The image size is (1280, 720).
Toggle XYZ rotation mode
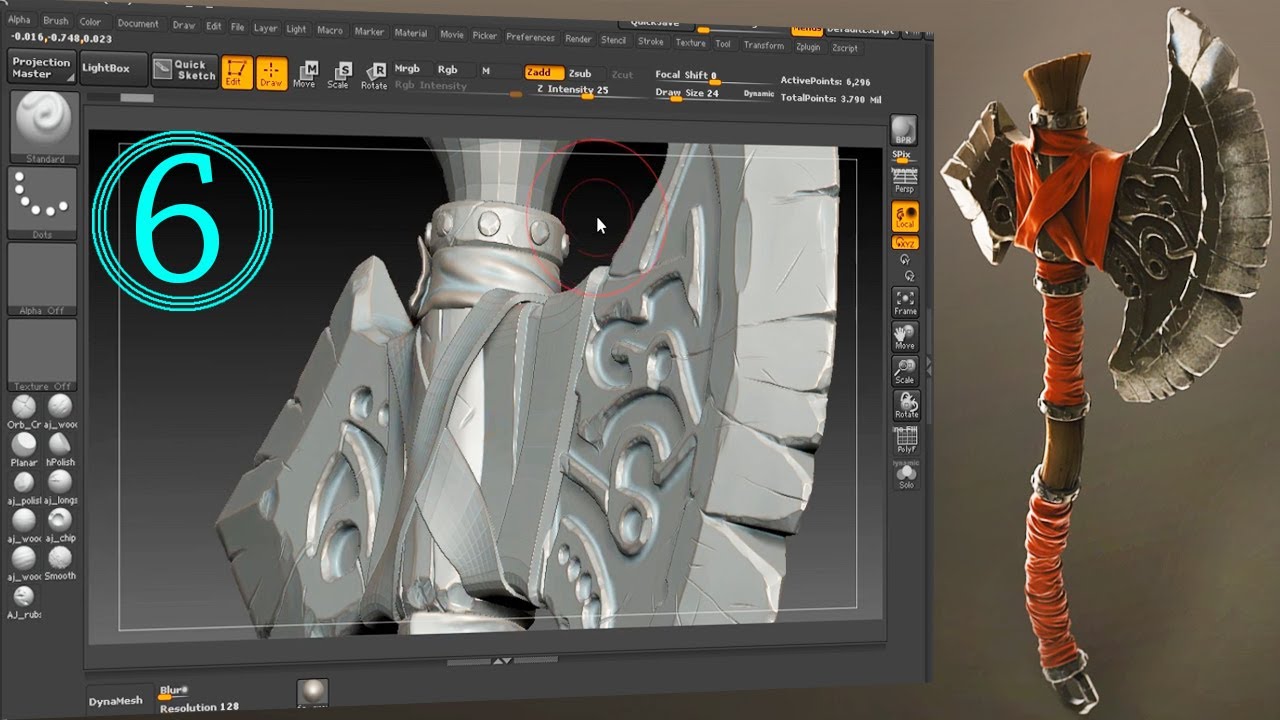coord(905,242)
